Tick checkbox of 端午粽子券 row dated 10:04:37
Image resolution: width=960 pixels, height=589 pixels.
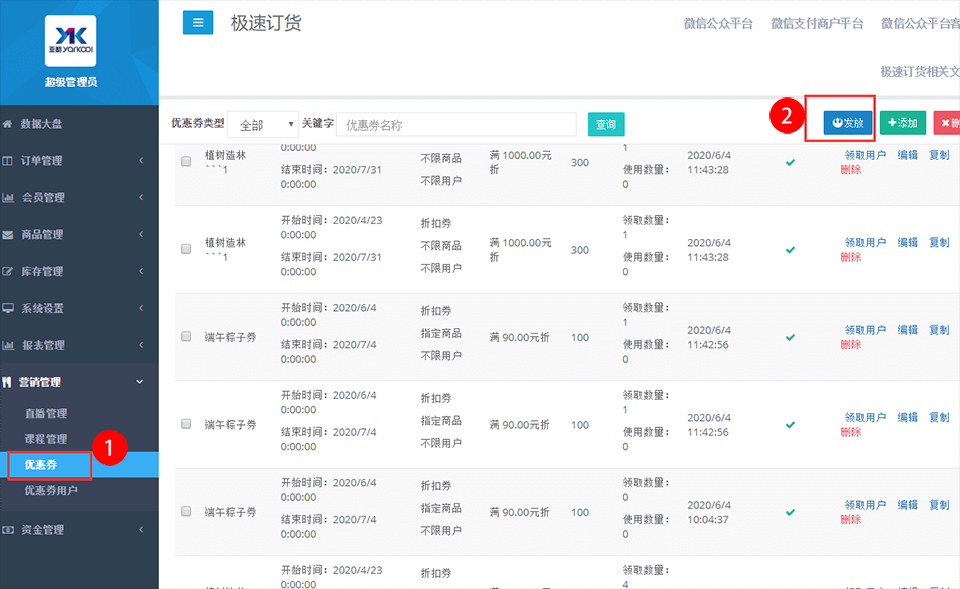[x=186, y=511]
